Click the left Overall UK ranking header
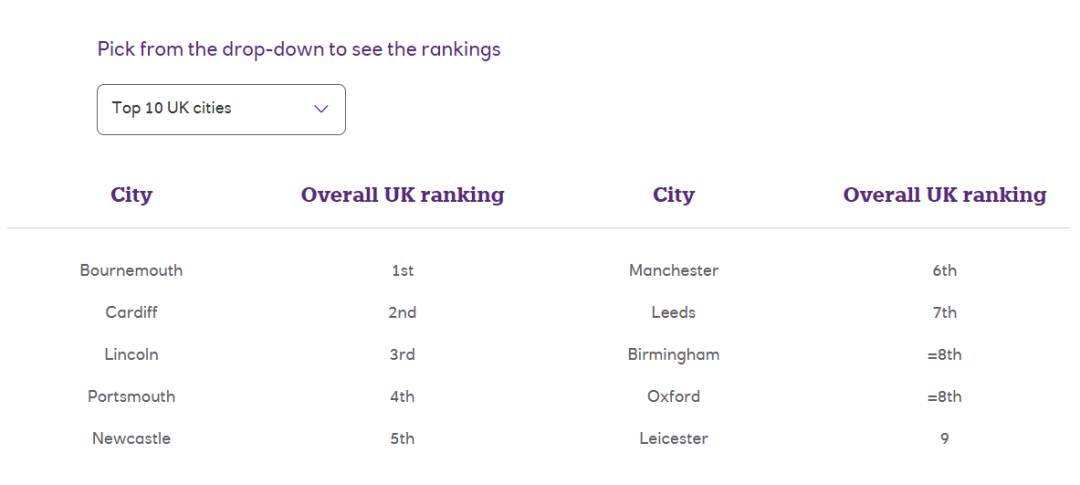 pyautogui.click(x=403, y=195)
